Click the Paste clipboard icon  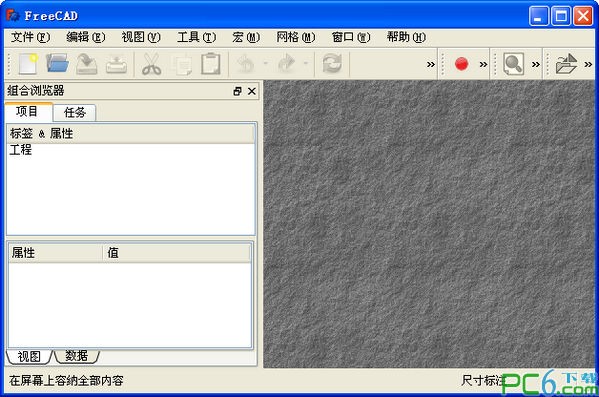tap(211, 64)
